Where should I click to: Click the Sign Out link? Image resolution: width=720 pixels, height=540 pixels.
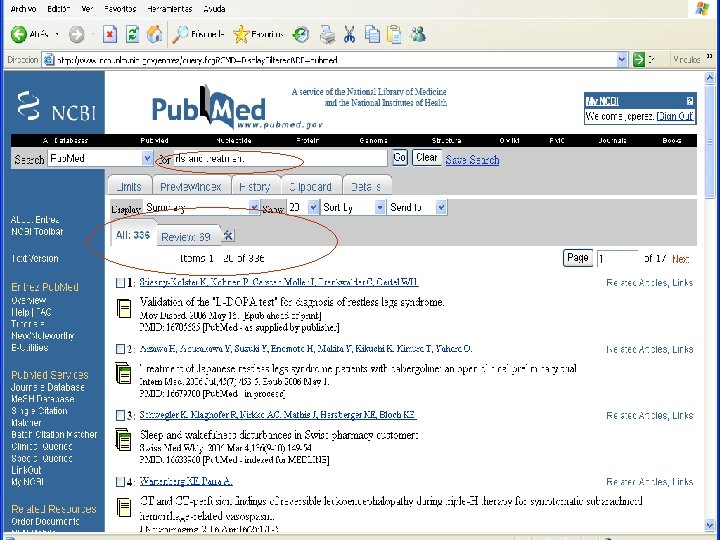675,116
